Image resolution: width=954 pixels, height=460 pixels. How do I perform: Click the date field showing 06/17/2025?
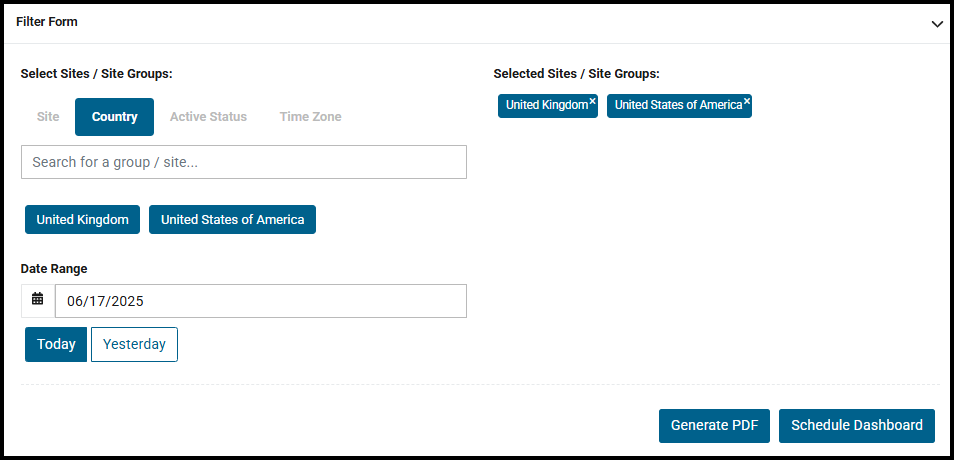(260, 301)
